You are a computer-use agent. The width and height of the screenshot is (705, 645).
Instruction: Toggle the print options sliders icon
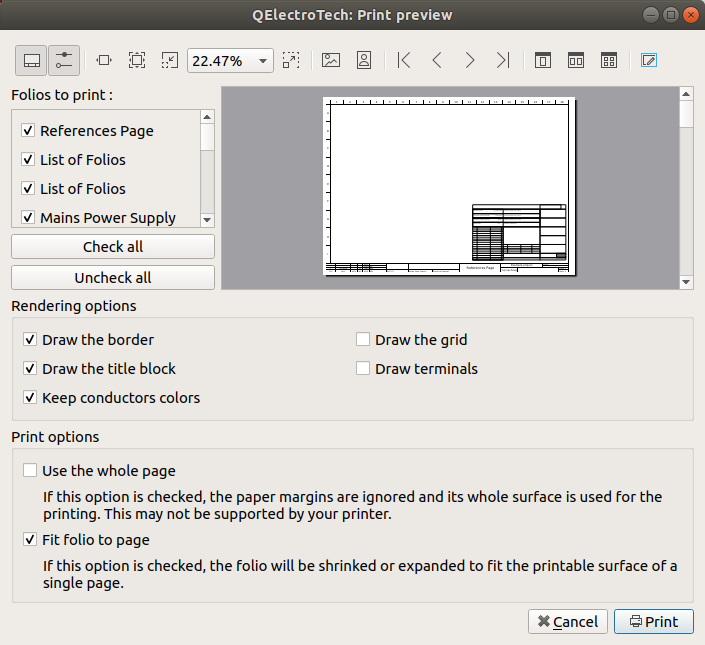[x=64, y=60]
